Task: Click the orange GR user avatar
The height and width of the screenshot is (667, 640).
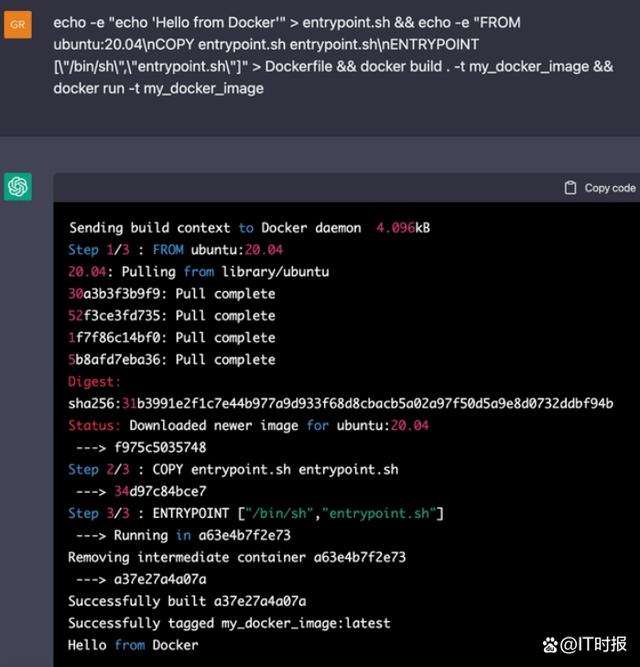Action: 17,25
